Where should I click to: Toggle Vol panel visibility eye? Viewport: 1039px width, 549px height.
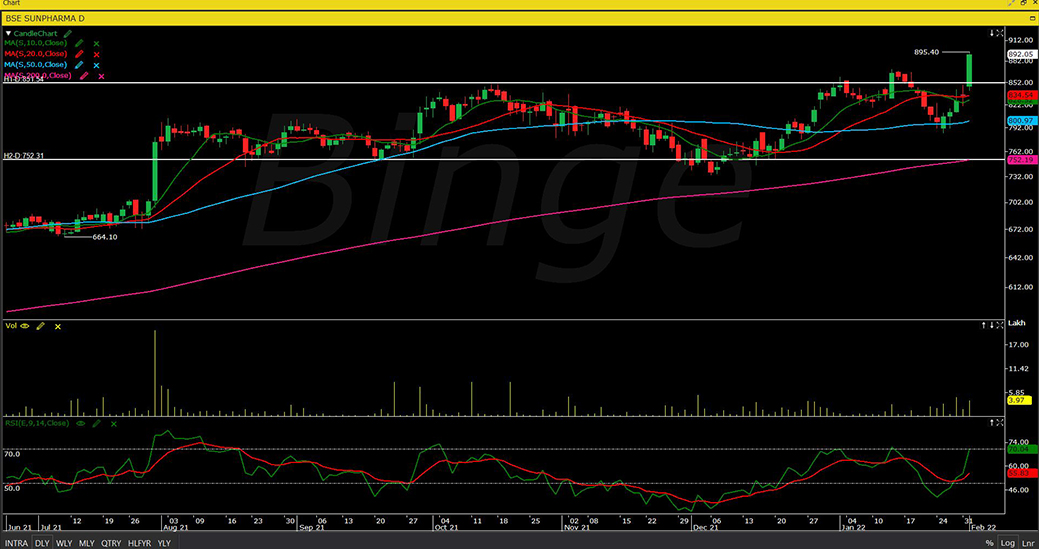25,326
